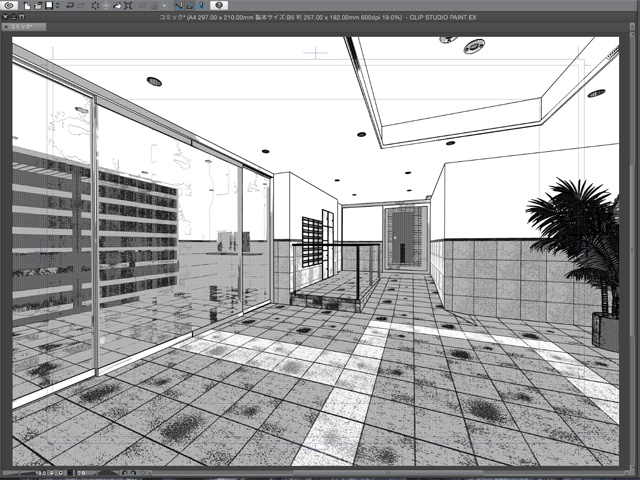
Task: Expand the save options arrows beside Save
Action: [x=57, y=5]
